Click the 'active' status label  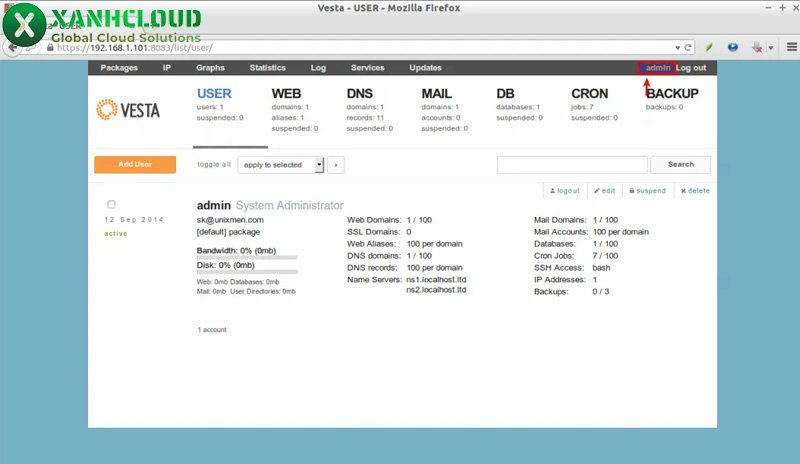[116, 233]
